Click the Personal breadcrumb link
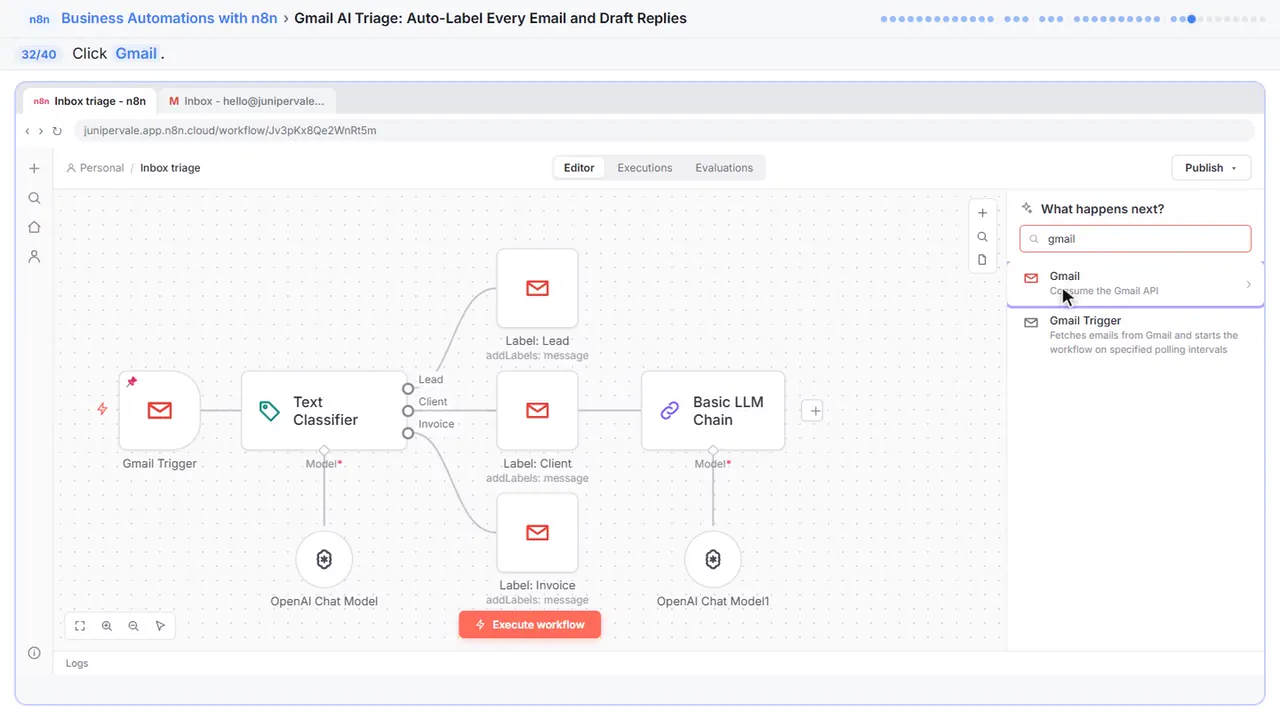This screenshot has width=1280, height=720. (x=95, y=168)
